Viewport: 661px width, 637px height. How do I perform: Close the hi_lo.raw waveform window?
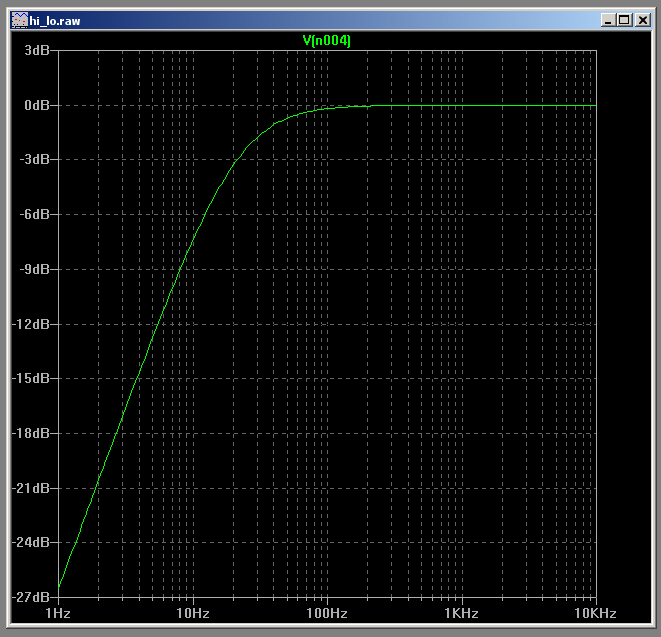[641, 19]
